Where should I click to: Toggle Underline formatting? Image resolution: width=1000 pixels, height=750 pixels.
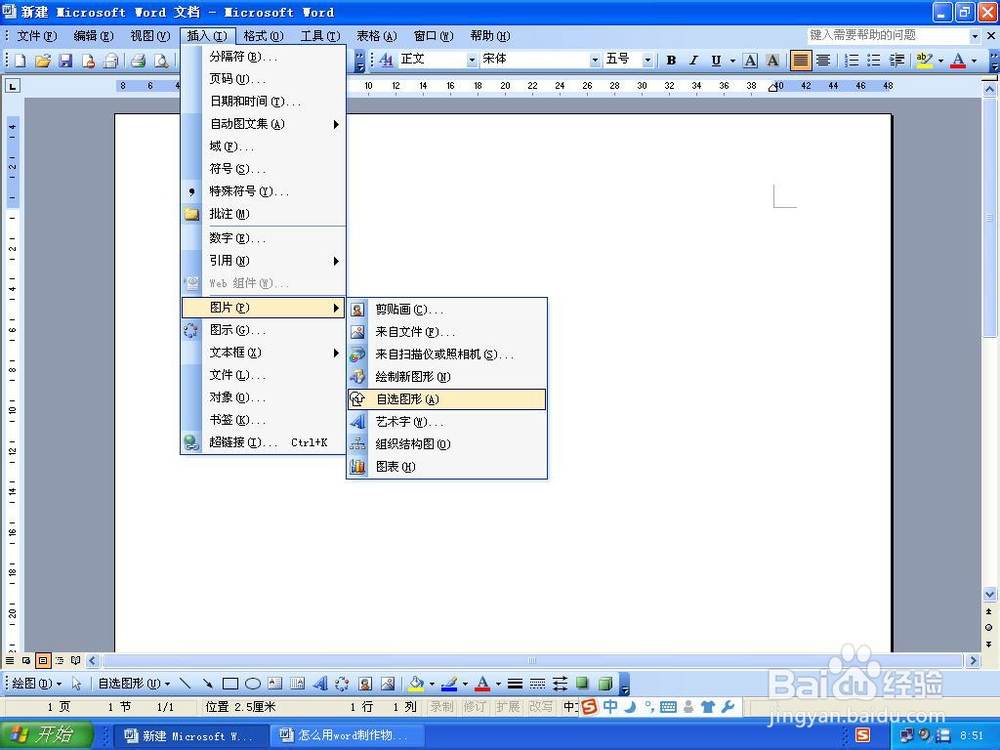point(716,60)
